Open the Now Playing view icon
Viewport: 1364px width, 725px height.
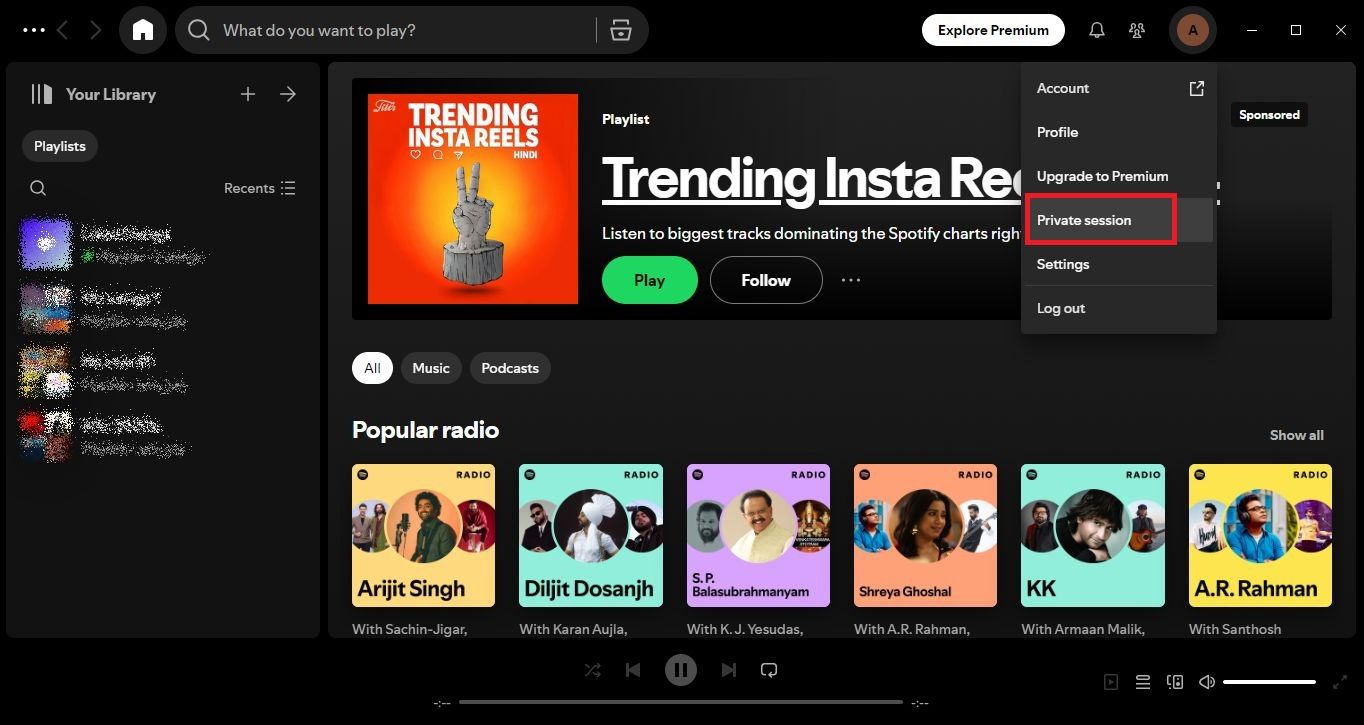[1111, 682]
